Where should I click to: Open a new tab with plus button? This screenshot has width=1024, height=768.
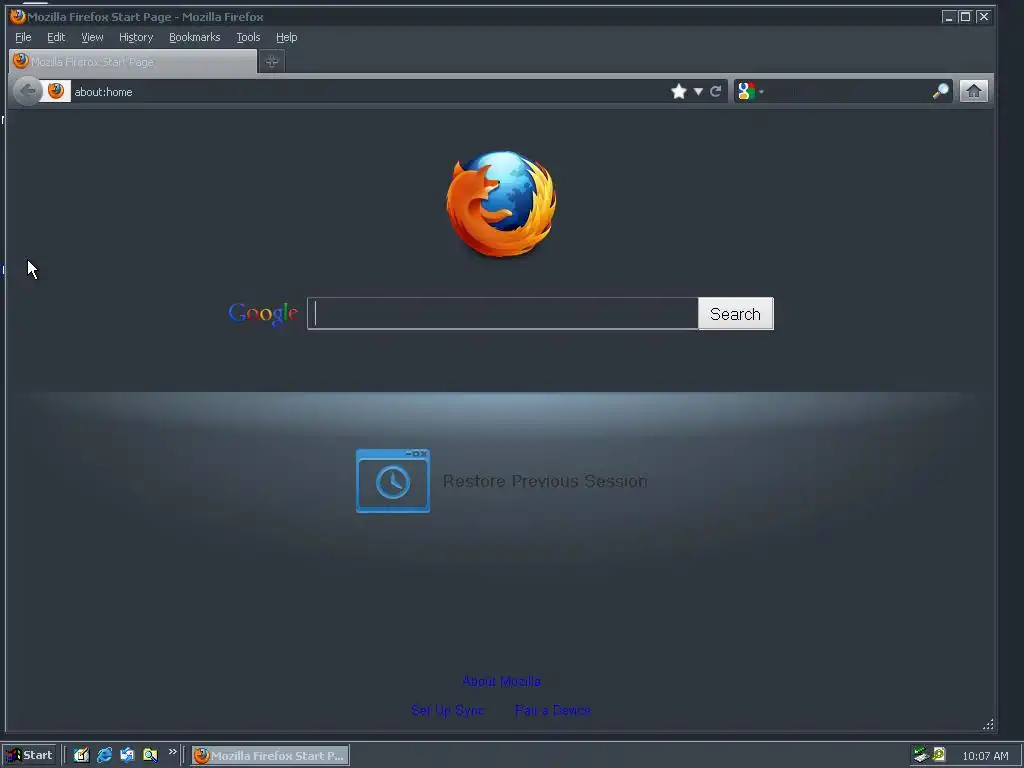[272, 61]
